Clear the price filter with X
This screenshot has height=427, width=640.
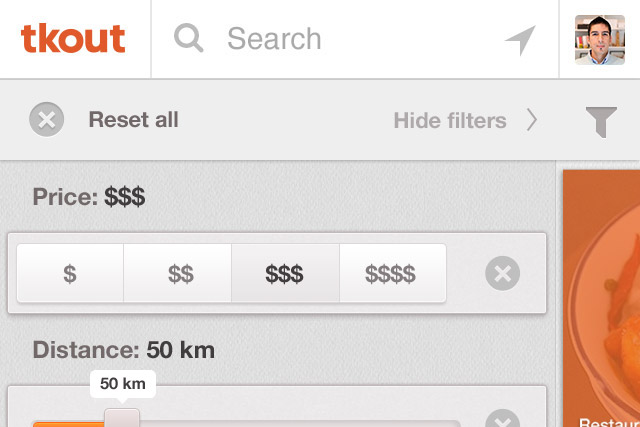502,273
